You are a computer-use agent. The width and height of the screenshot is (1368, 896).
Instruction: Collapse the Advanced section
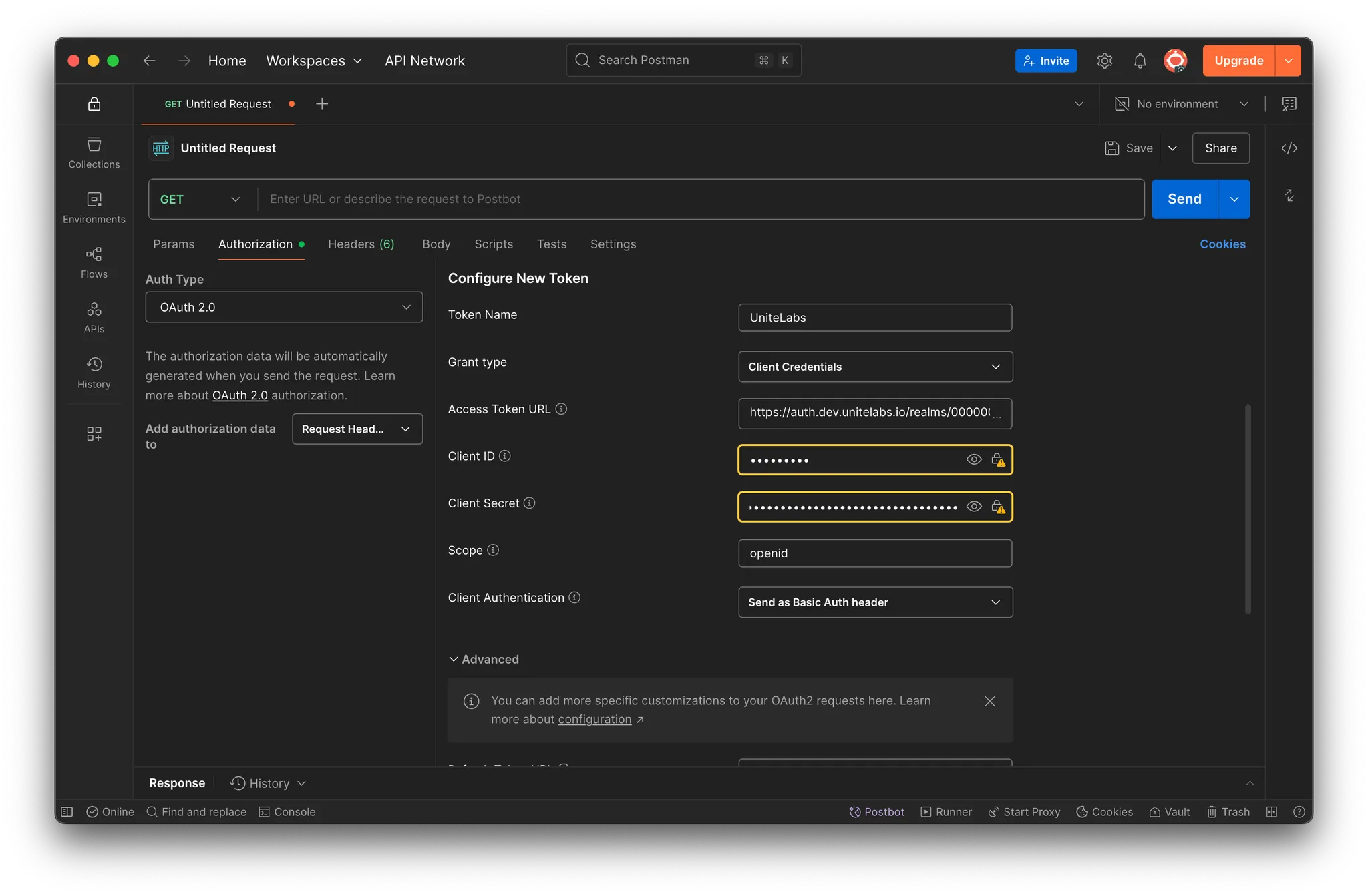tap(484, 659)
